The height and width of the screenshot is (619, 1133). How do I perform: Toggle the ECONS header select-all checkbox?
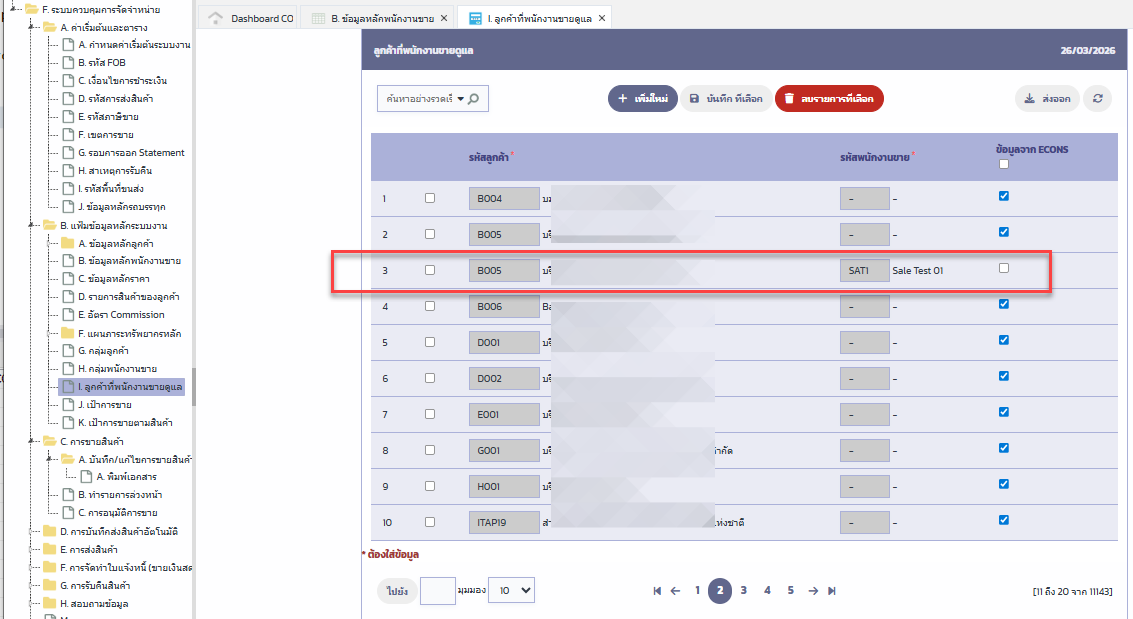[x=1004, y=164]
